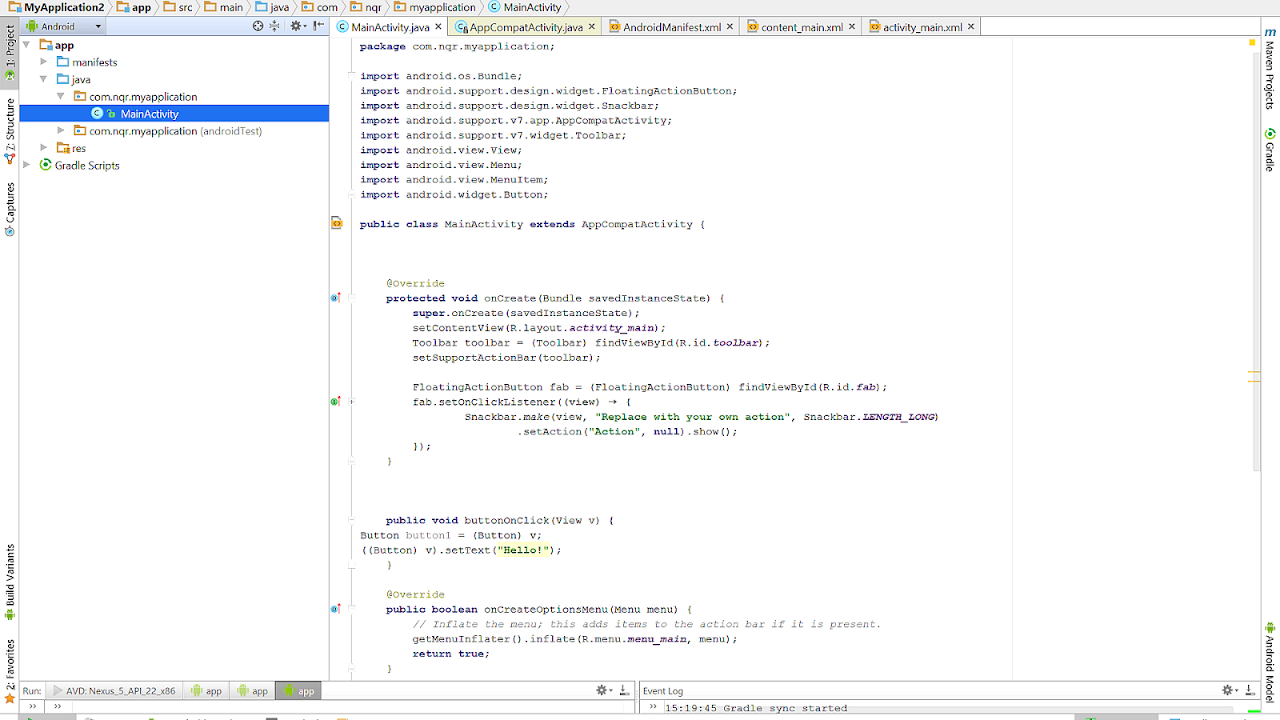Click the src breadcrumb
The height and width of the screenshot is (720, 1280).
coord(178,7)
